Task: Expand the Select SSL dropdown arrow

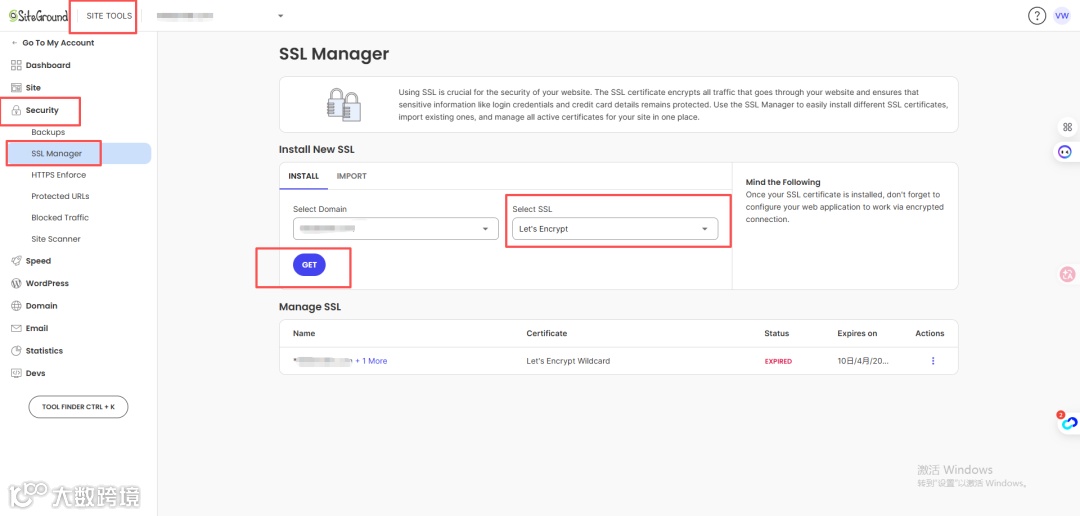Action: pyautogui.click(x=705, y=229)
